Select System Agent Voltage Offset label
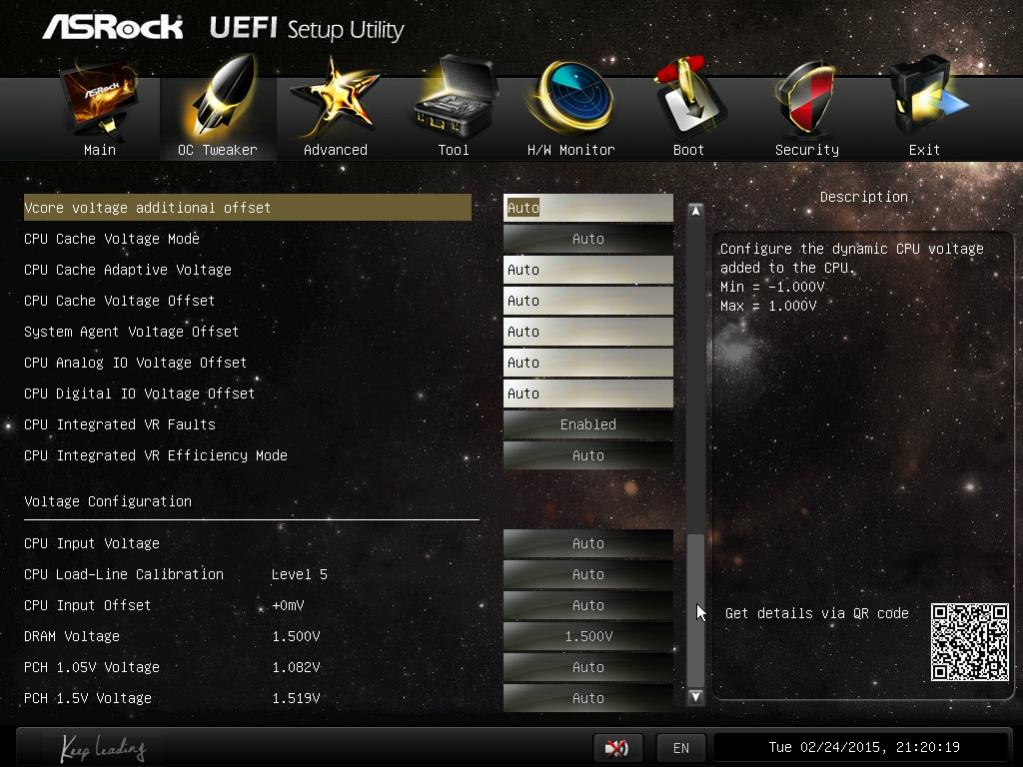The width and height of the screenshot is (1023, 767). (131, 332)
